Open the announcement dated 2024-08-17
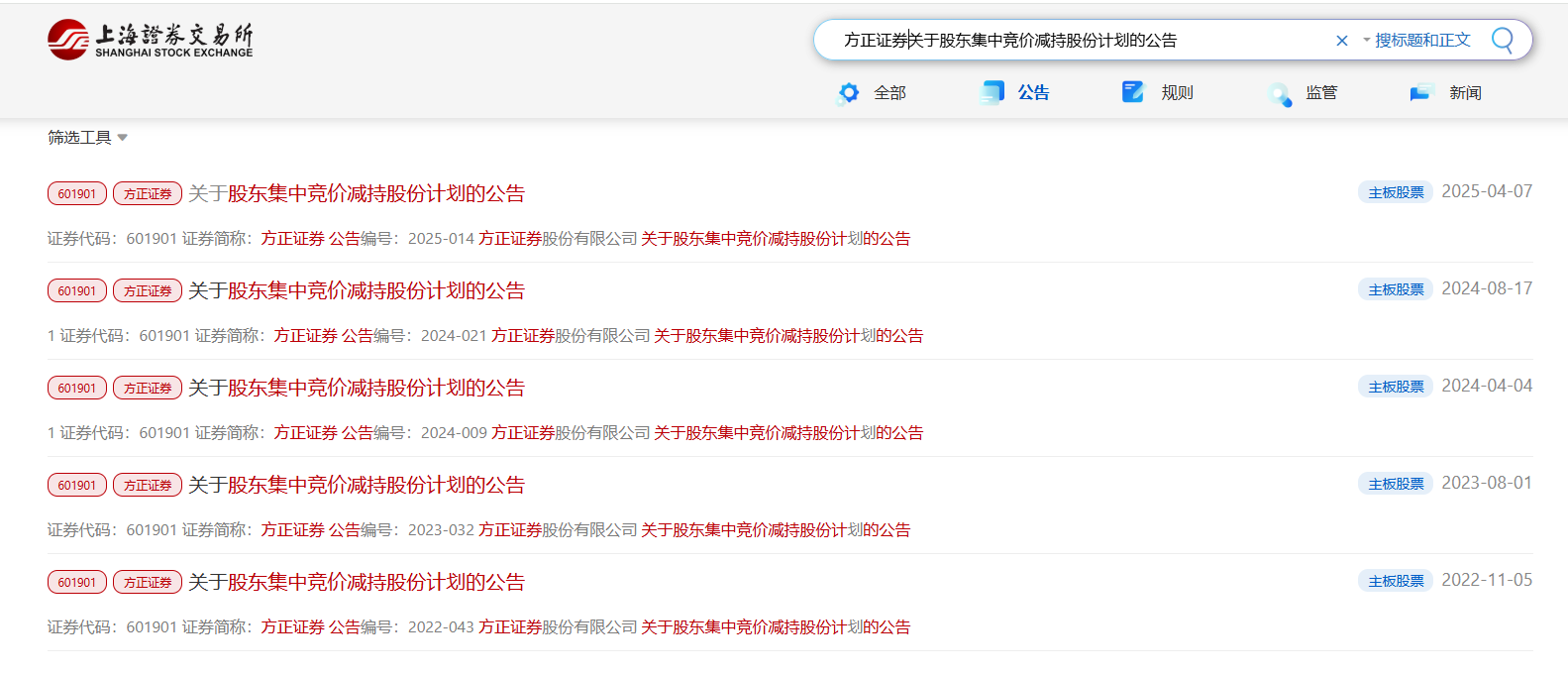The image size is (1568, 677). click(x=357, y=290)
